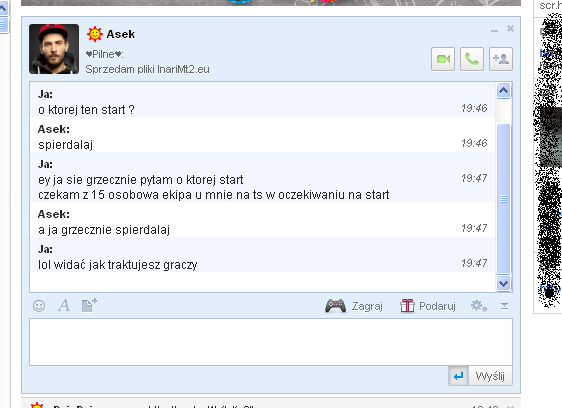Click the Asek contact name

click(x=120, y=34)
